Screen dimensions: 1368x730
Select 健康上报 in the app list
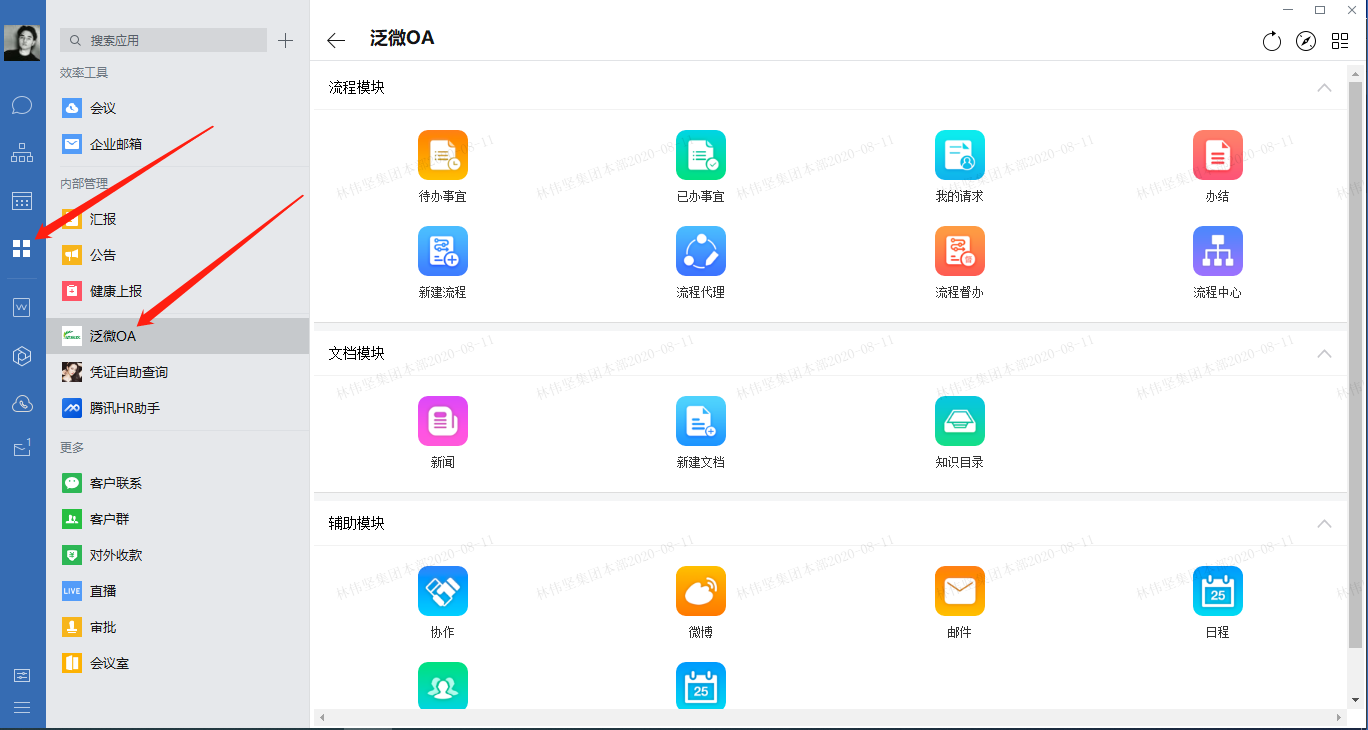click(x=178, y=291)
